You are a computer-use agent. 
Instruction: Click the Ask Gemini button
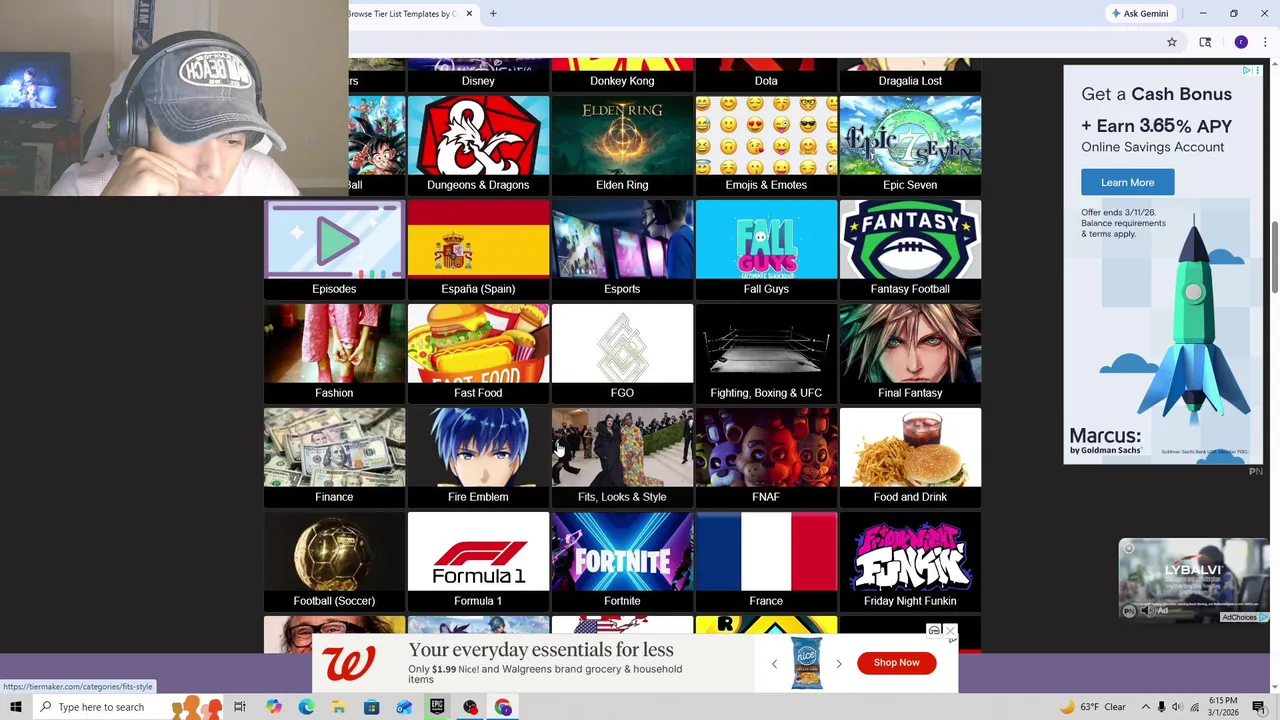point(1139,13)
